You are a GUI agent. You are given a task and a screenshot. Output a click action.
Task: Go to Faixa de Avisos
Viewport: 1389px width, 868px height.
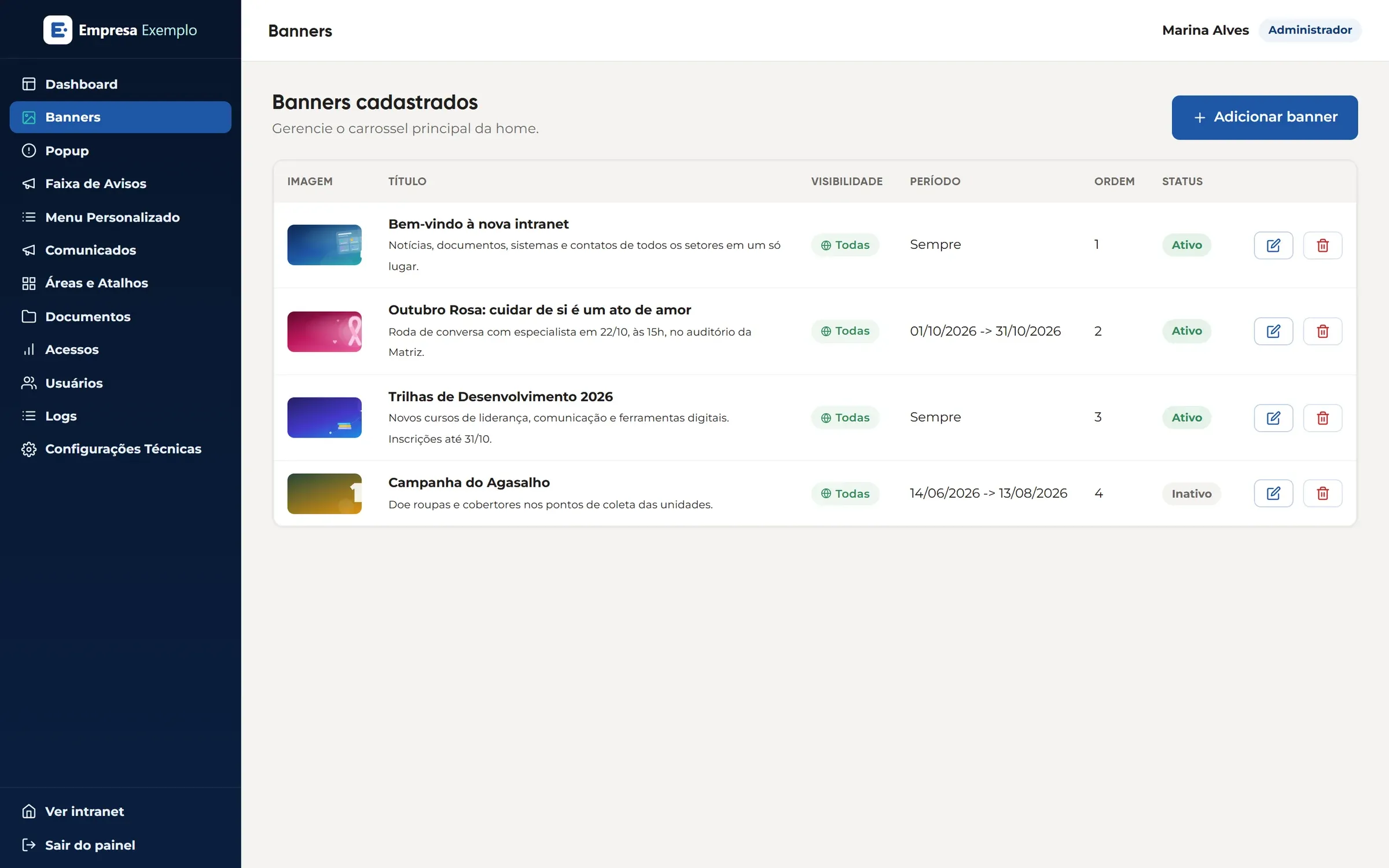click(x=120, y=183)
